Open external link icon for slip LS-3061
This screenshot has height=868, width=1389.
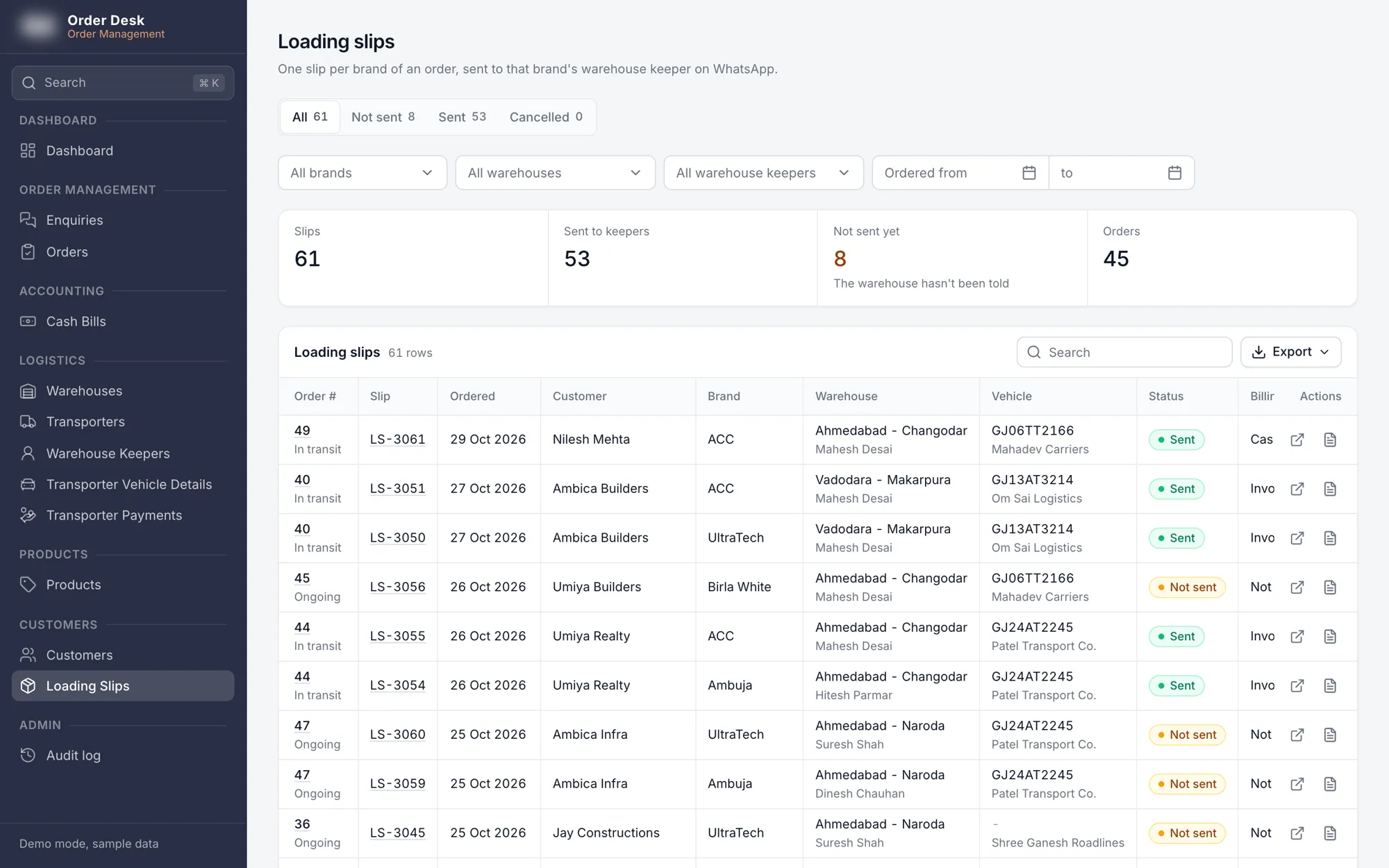coord(1297,440)
